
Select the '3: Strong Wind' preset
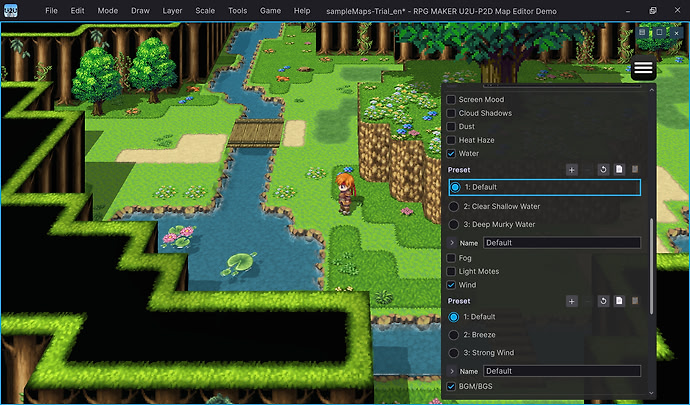pyautogui.click(x=454, y=353)
